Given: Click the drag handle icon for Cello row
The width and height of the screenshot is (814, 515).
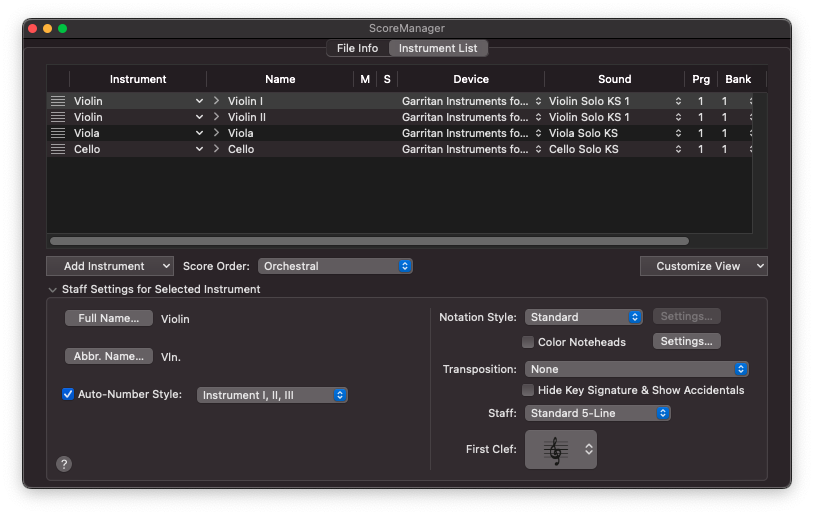Looking at the screenshot, I should 58,149.
